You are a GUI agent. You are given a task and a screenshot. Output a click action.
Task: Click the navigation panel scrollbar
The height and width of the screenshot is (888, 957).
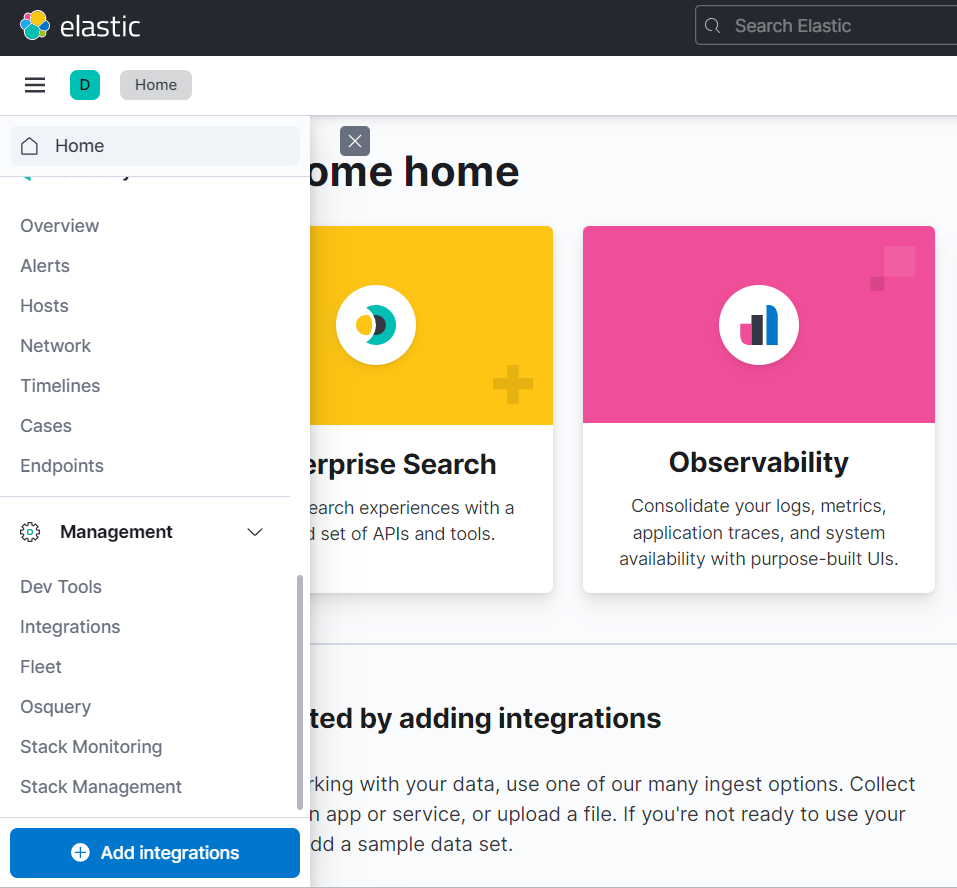point(300,692)
